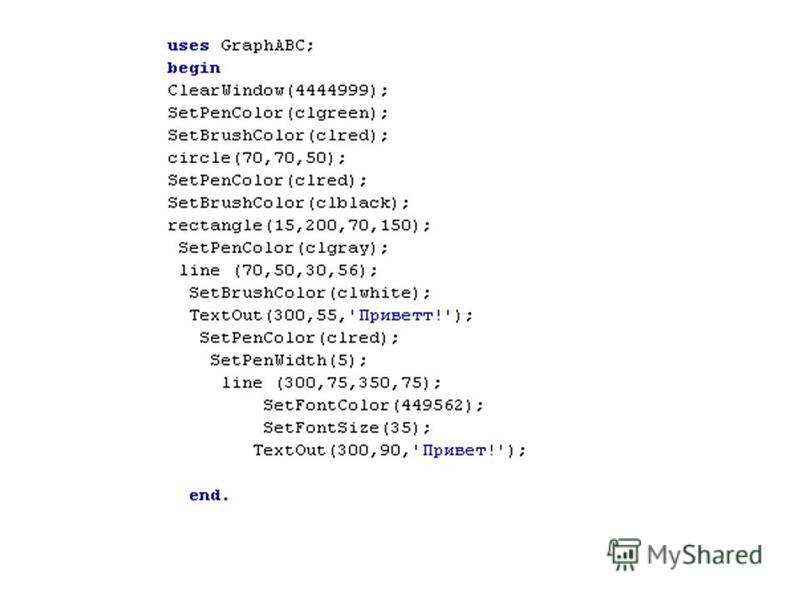Click the 'begin' keyword
800x600 pixels.
coord(193,68)
